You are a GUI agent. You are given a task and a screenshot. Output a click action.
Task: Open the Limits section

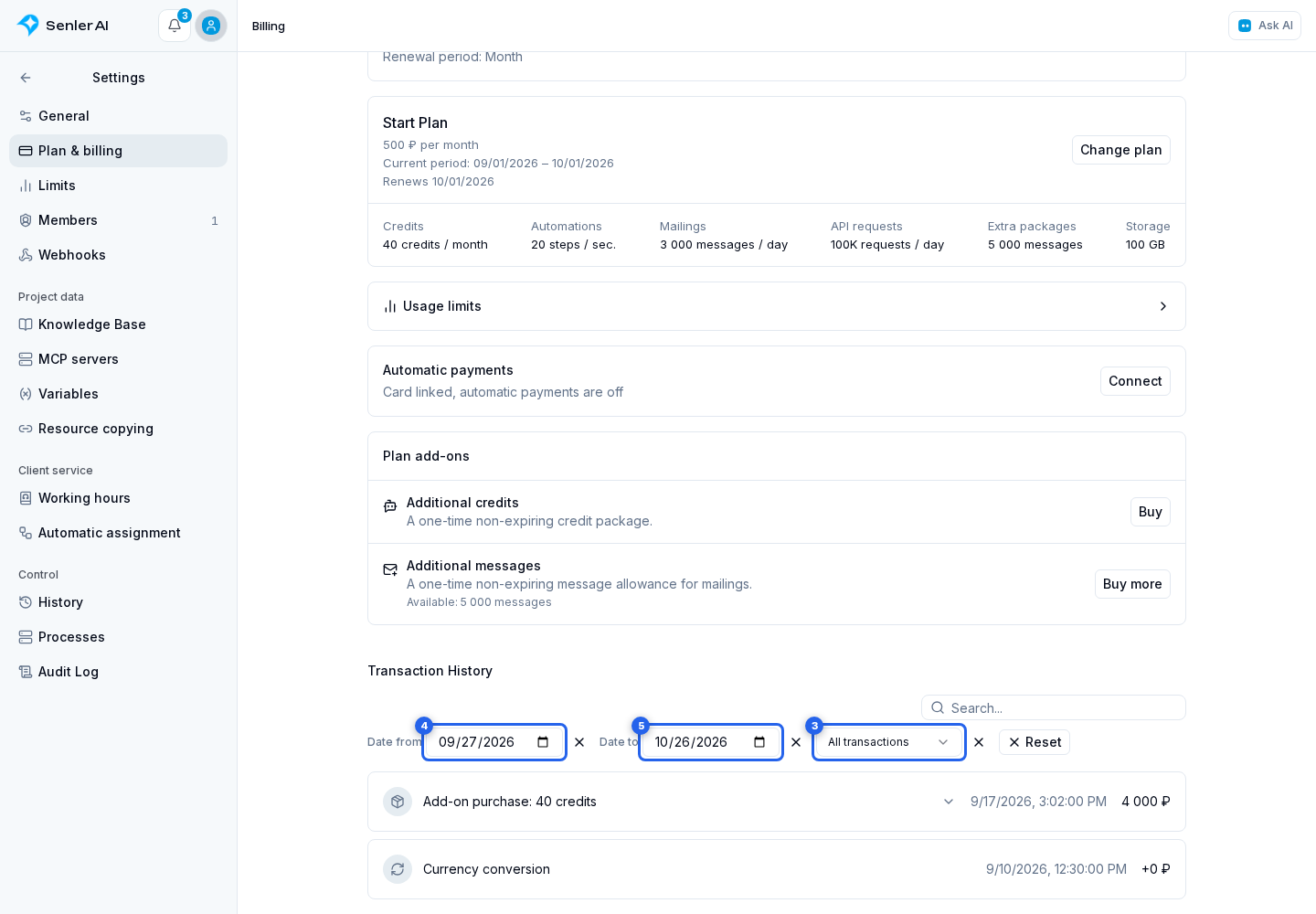coord(118,186)
